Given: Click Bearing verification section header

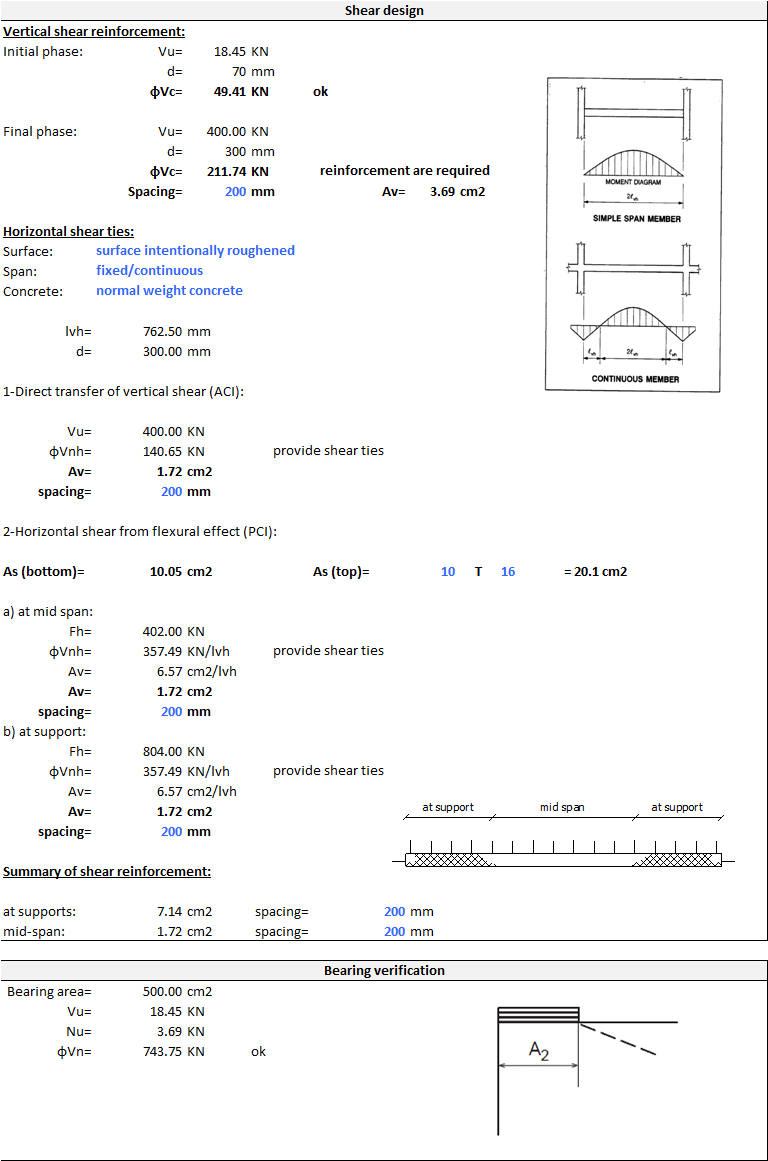Looking at the screenshot, I should 384,970.
